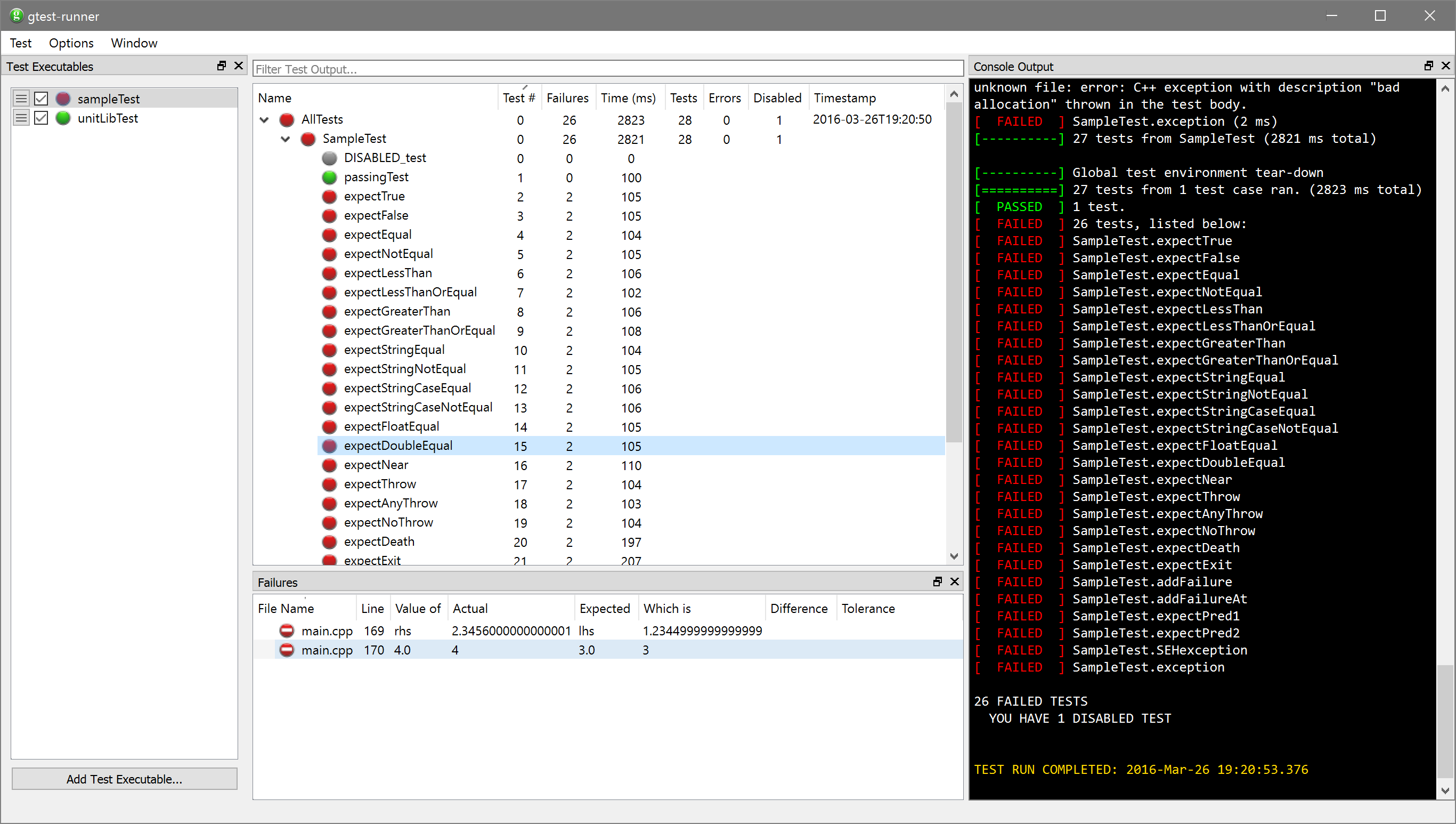This screenshot has width=1456, height=824.
Task: Open the Window menu
Action: coord(134,43)
